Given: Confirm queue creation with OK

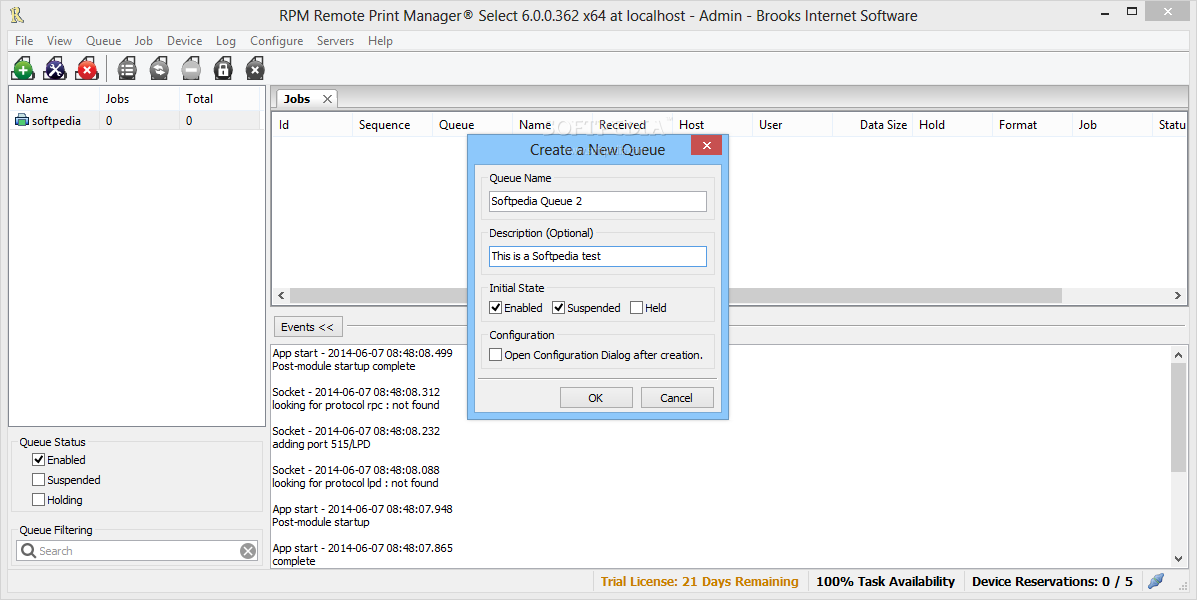Looking at the screenshot, I should pyautogui.click(x=596, y=398).
